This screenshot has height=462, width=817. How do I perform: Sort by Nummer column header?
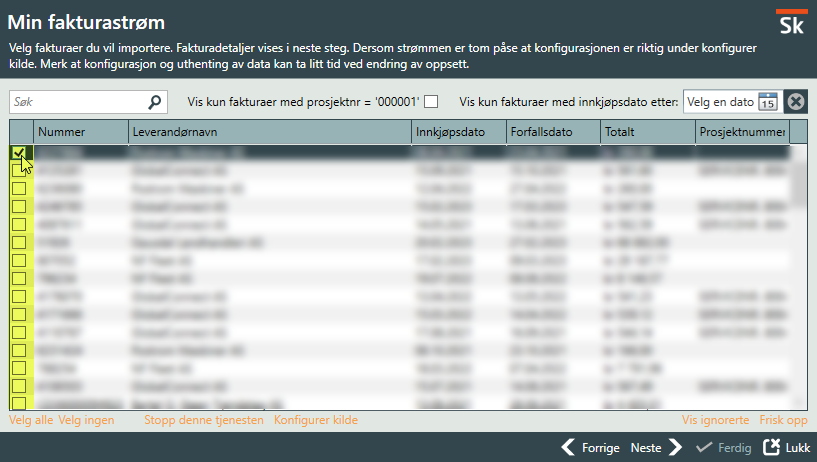[80, 132]
